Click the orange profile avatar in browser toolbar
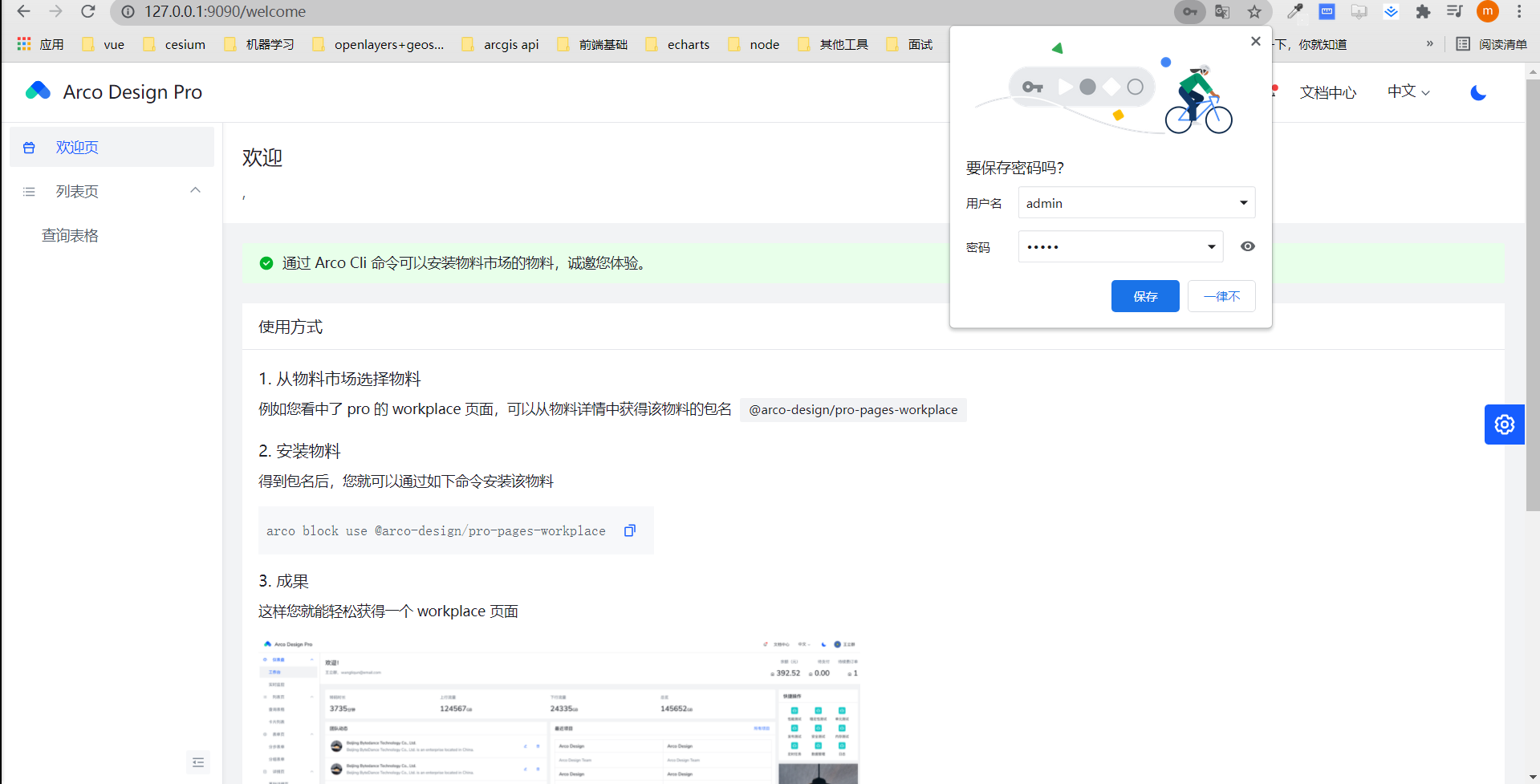Screen dimensions: 1540x784 click(1486, 12)
